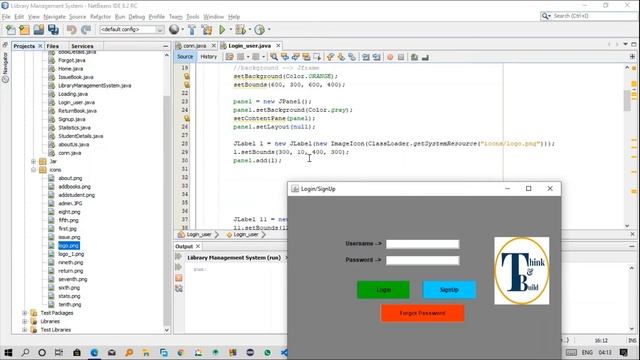The image size is (640, 360).
Task: Click the Last Edit icon in editor toolbar
Action: (230, 57)
